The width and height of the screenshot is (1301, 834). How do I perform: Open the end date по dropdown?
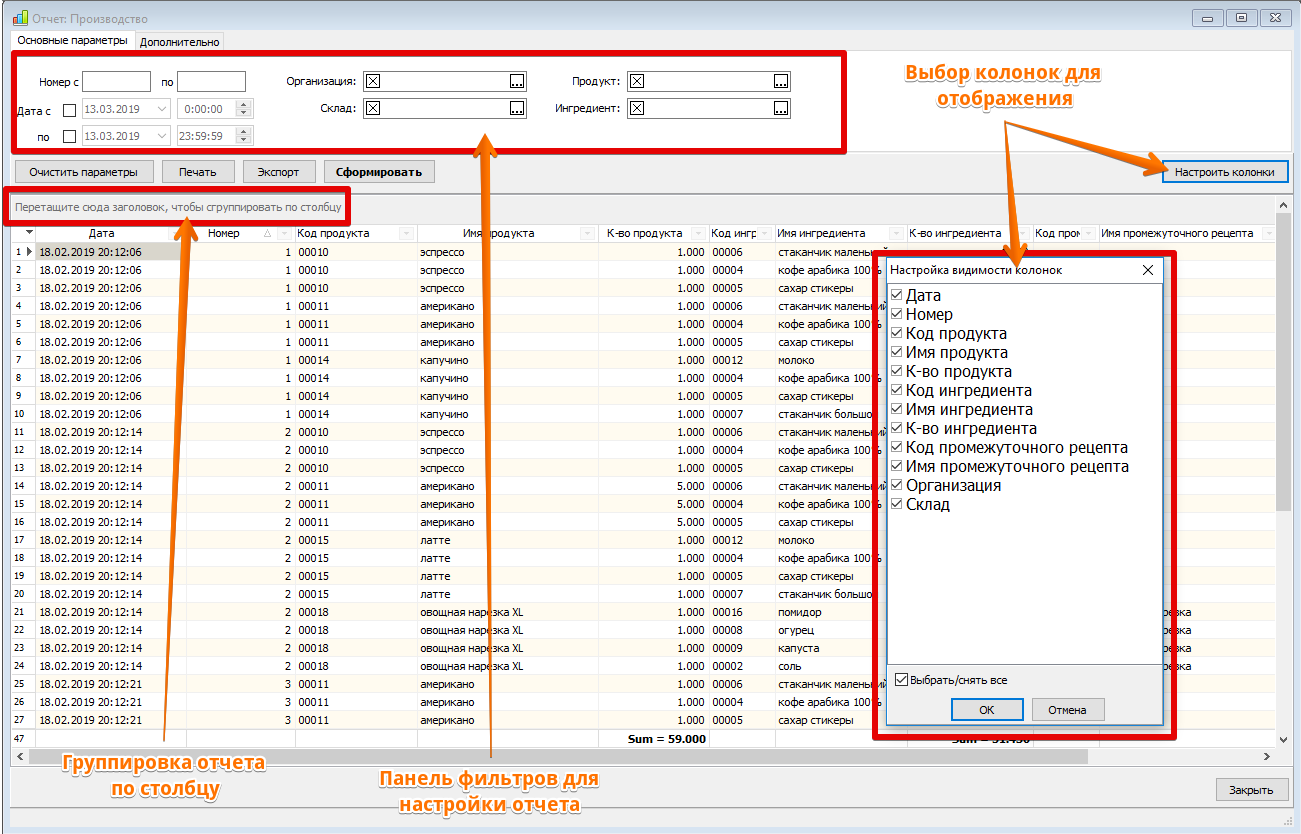tap(162, 135)
